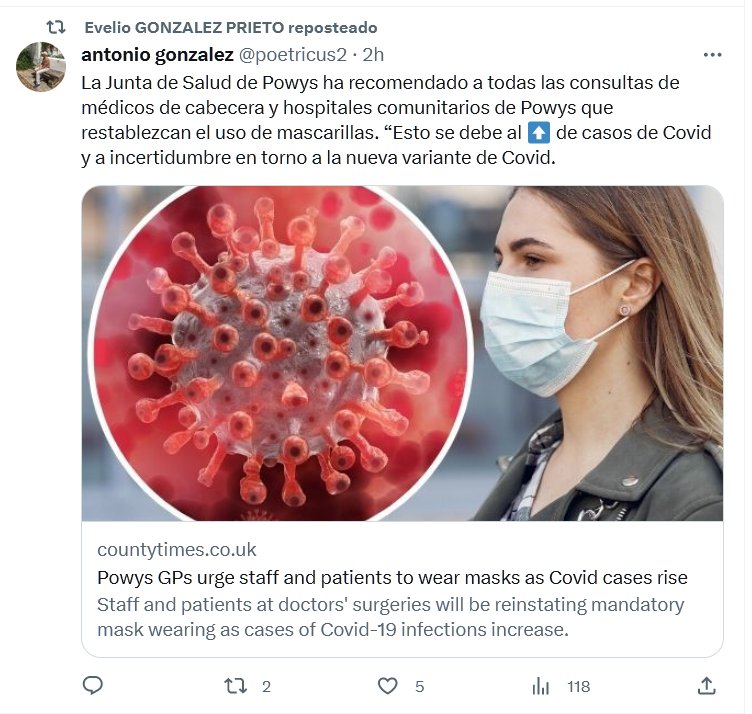Click the Spanish tweet text about Powys
Screen dimensions: 752x714
pos(380,119)
